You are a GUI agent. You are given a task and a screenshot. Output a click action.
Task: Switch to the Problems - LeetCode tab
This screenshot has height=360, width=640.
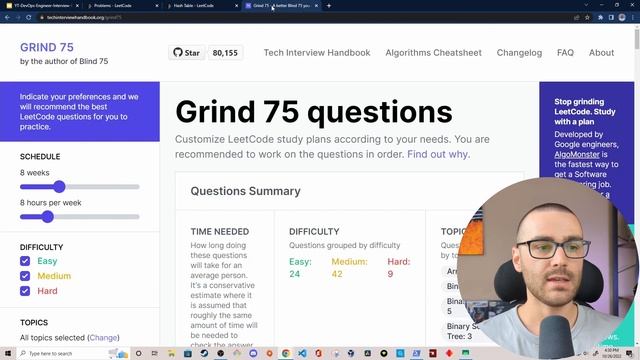click(121, 6)
